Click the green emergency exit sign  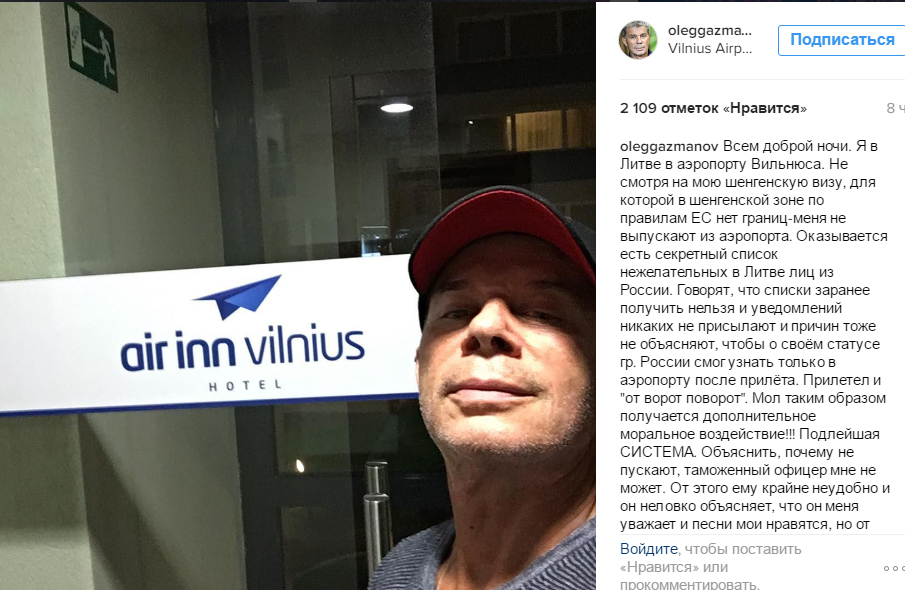click(91, 46)
